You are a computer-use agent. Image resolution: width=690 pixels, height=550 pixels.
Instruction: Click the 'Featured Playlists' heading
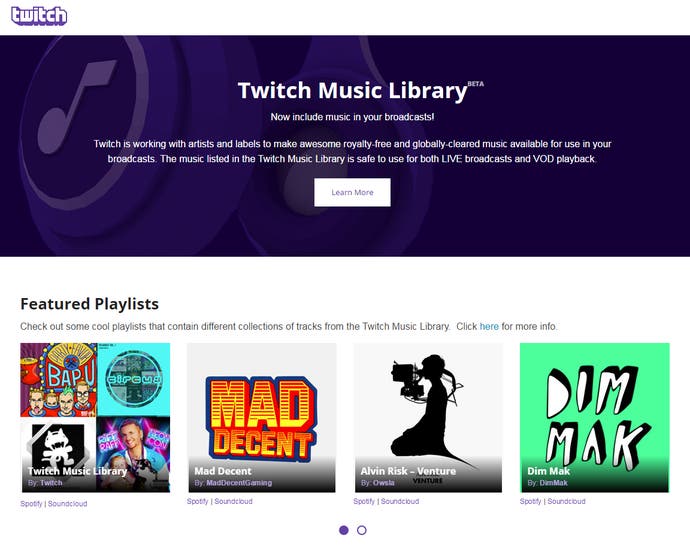[x=89, y=304]
